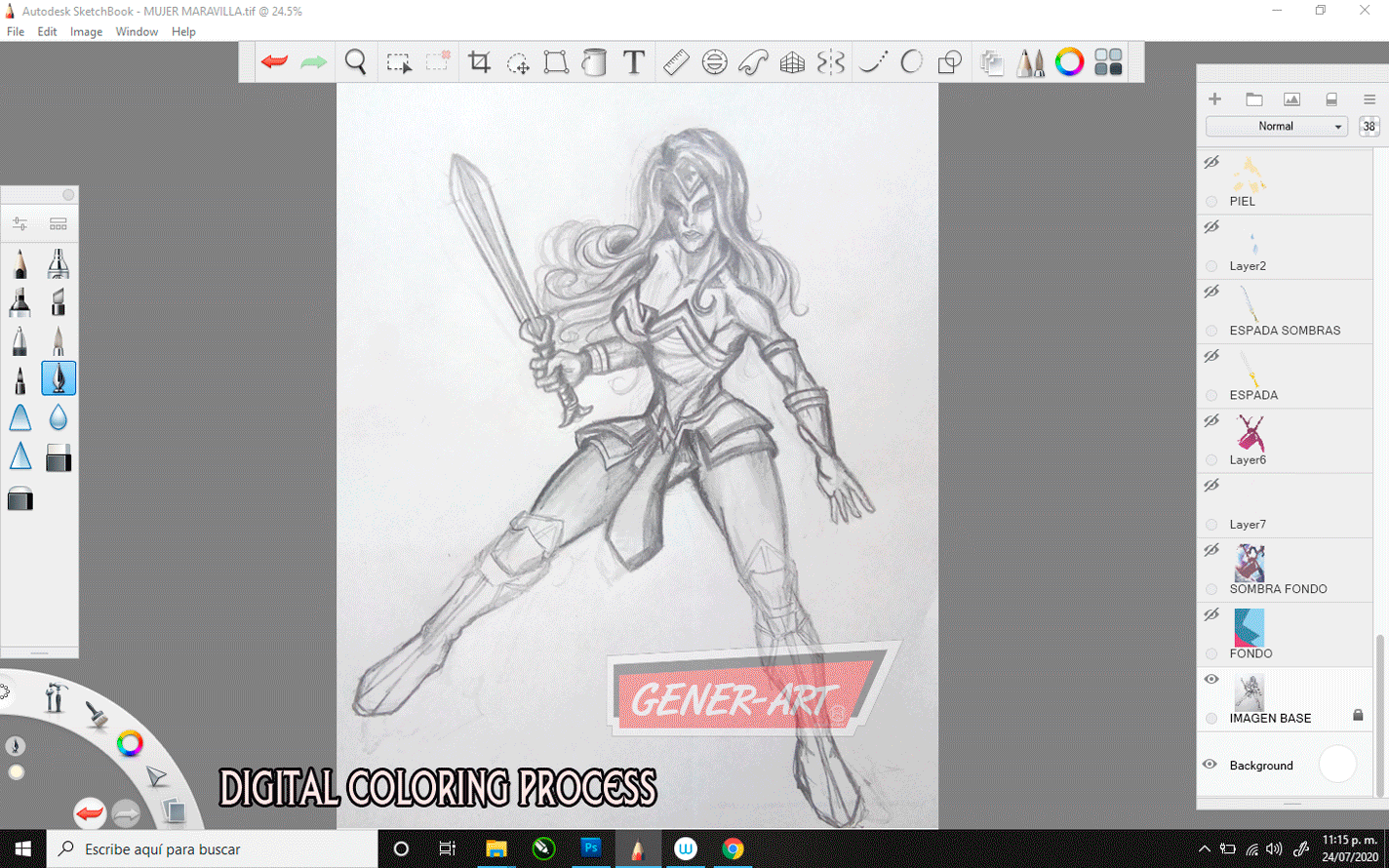
Task: Click the taskbar search box
Action: pos(212,849)
